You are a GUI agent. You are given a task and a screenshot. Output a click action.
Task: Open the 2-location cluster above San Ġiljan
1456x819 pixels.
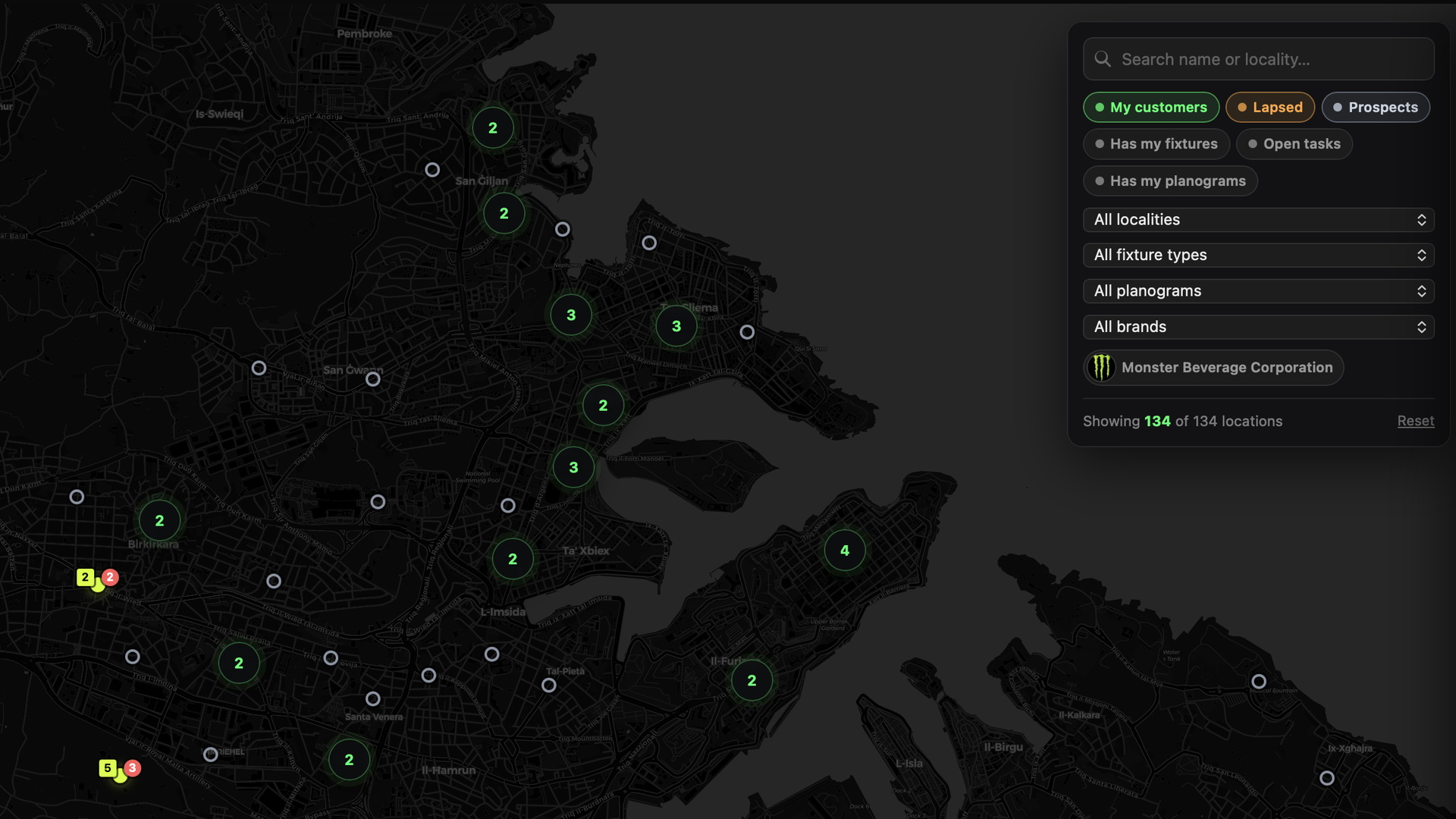pyautogui.click(x=493, y=128)
